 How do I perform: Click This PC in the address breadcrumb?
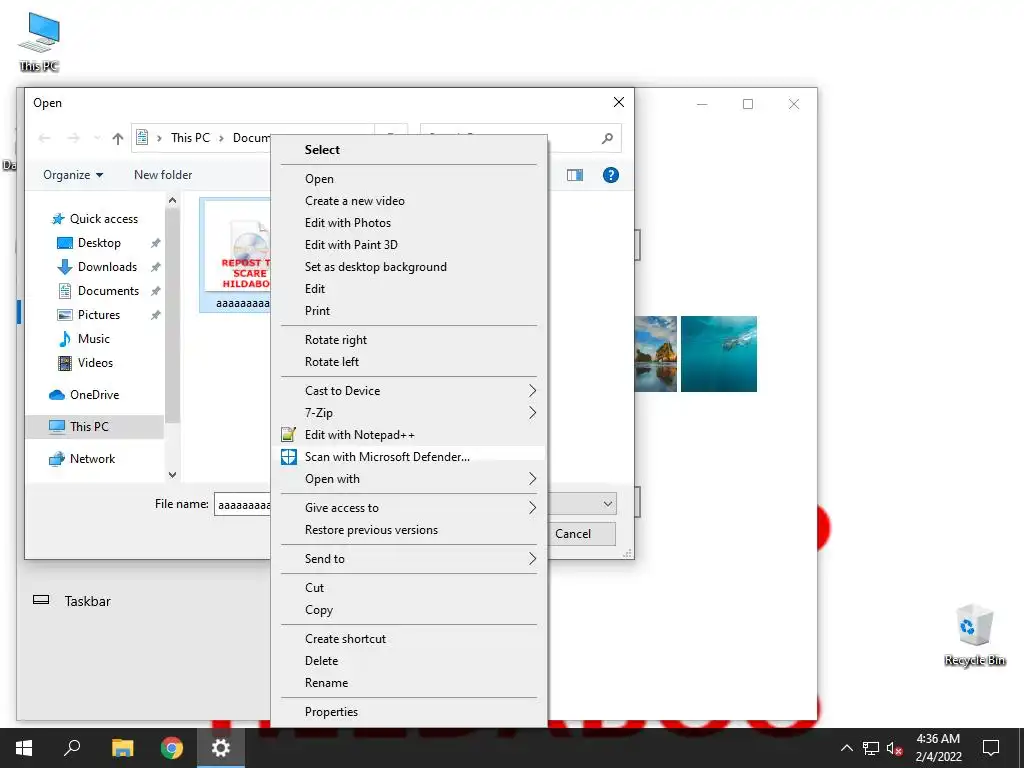point(190,138)
